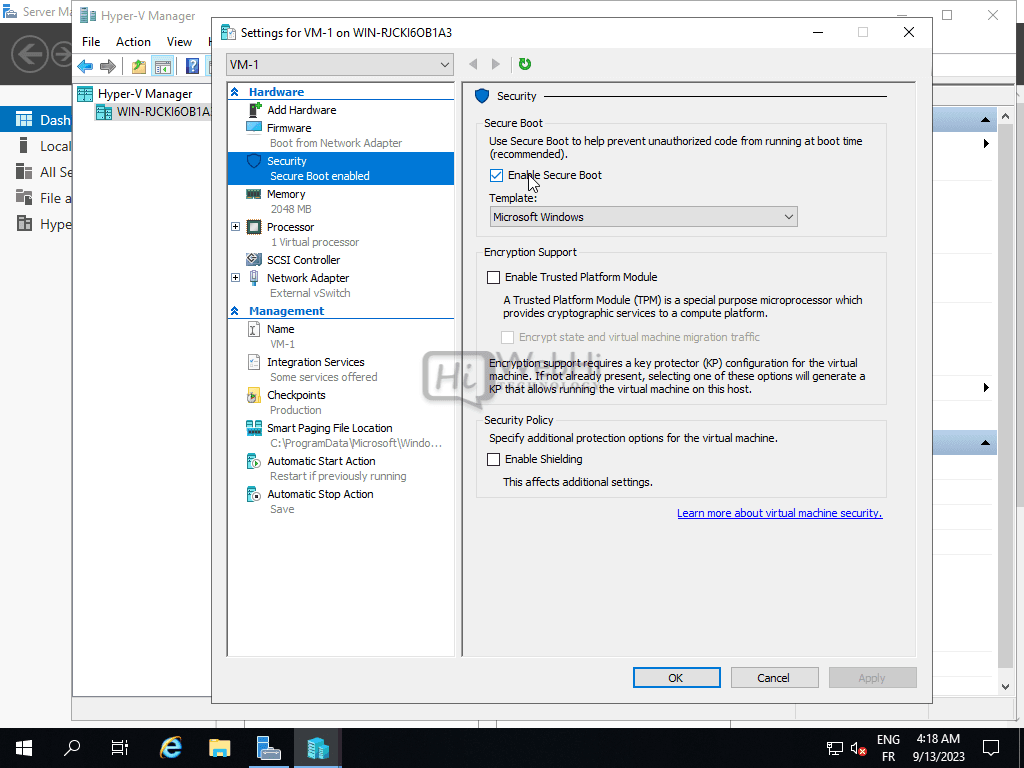Open the View menu in Hyper-V Manager
The height and width of the screenshot is (768, 1024).
point(179,42)
